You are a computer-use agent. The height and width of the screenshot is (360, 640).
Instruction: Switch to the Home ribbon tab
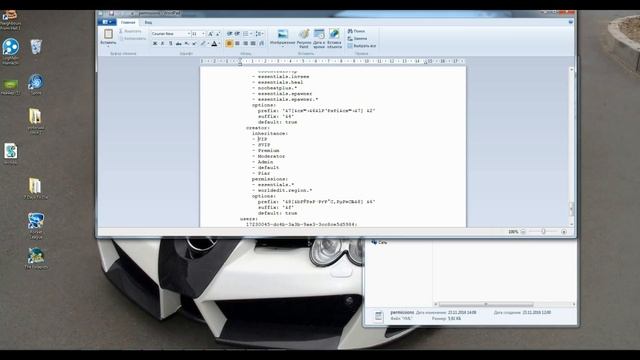pos(128,22)
